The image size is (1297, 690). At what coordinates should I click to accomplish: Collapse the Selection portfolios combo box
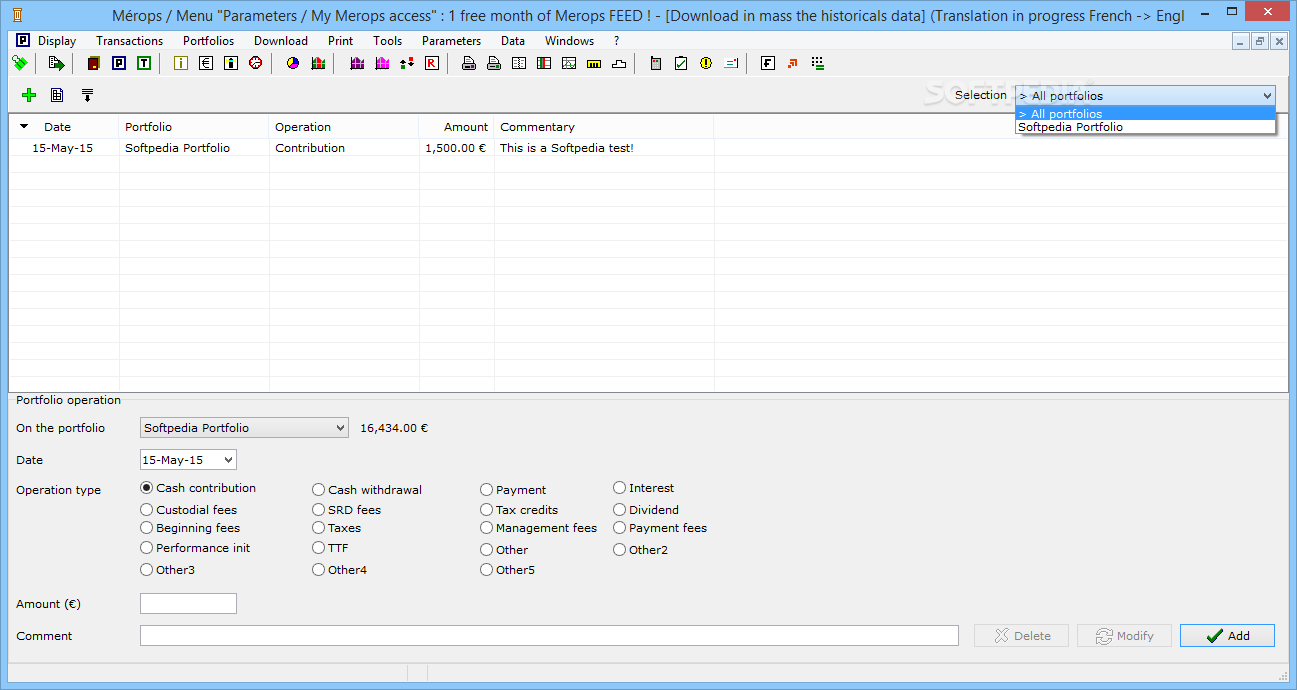1267,96
